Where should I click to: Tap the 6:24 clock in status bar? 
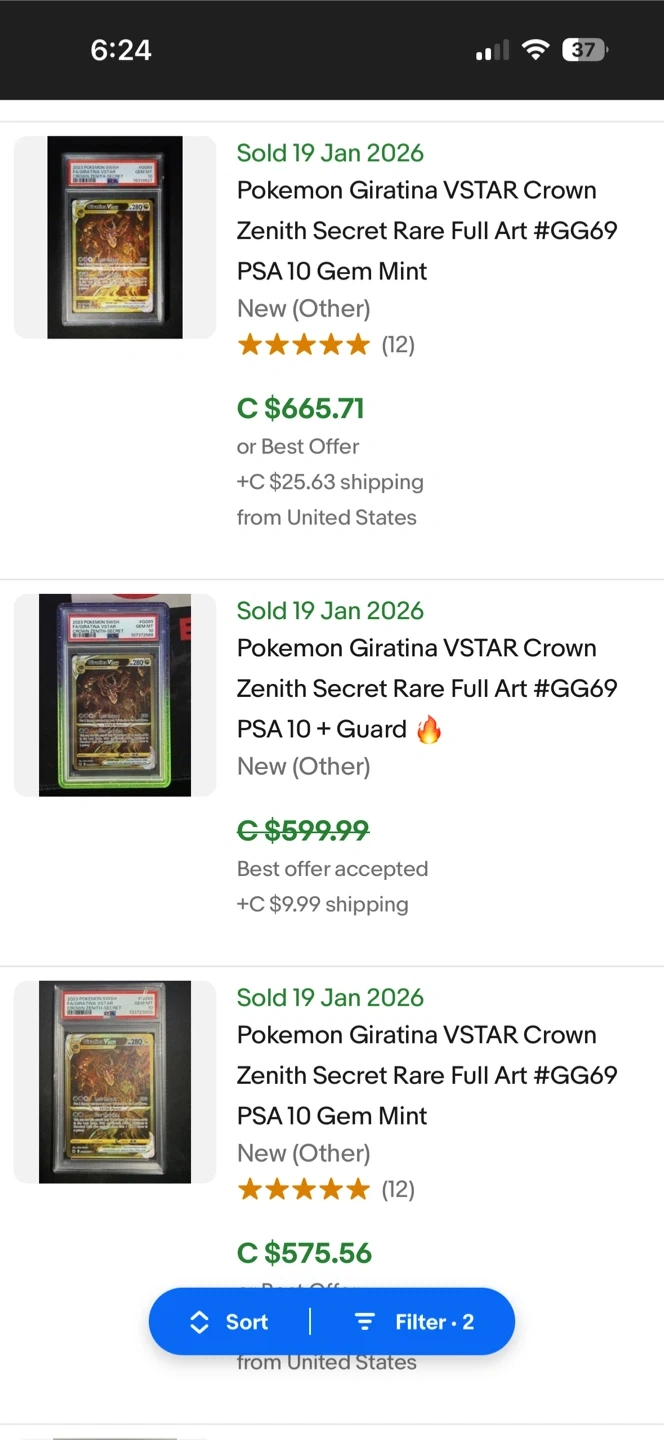click(121, 50)
